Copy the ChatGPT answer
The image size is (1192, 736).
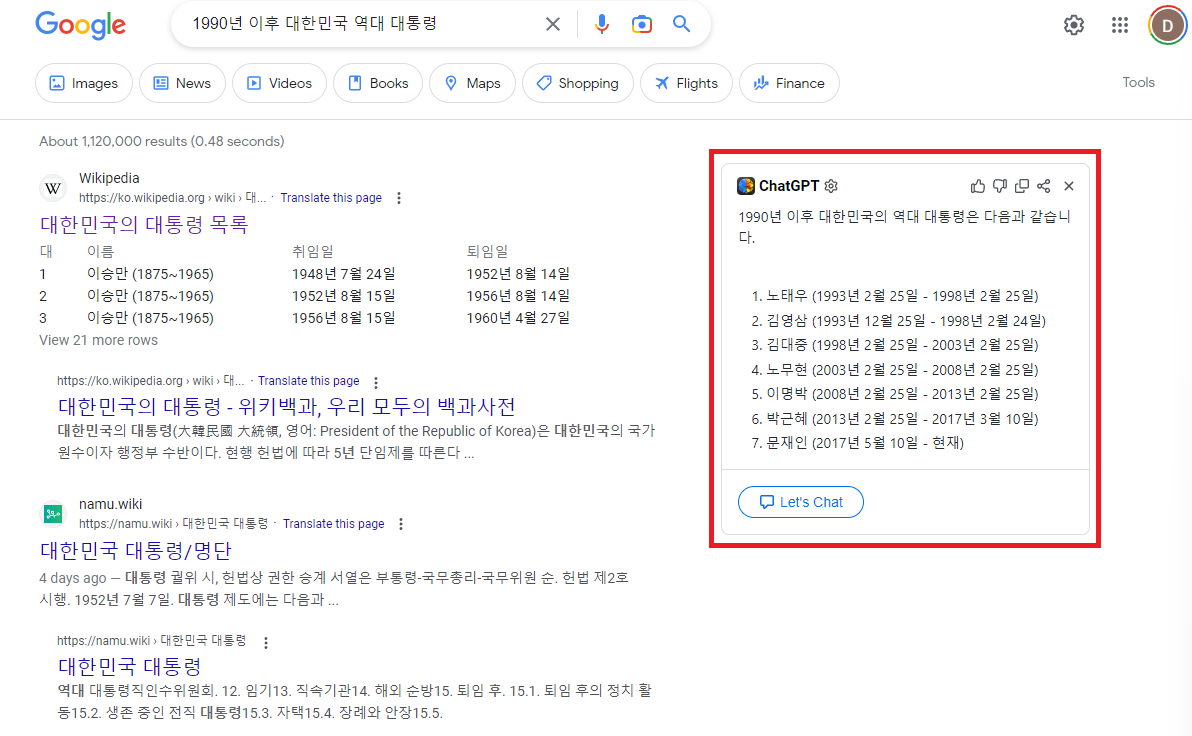point(1022,186)
